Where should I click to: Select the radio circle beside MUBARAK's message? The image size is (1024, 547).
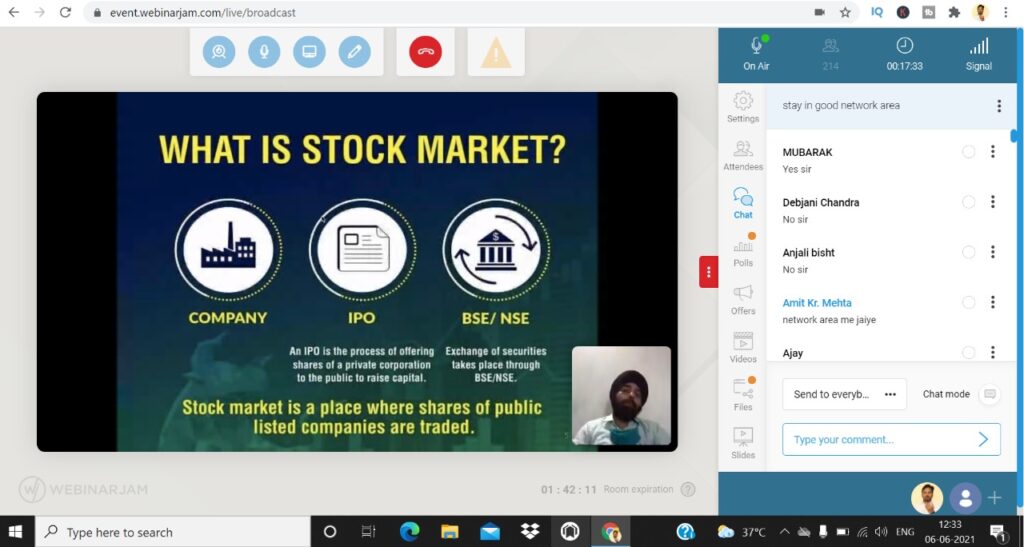coord(968,152)
